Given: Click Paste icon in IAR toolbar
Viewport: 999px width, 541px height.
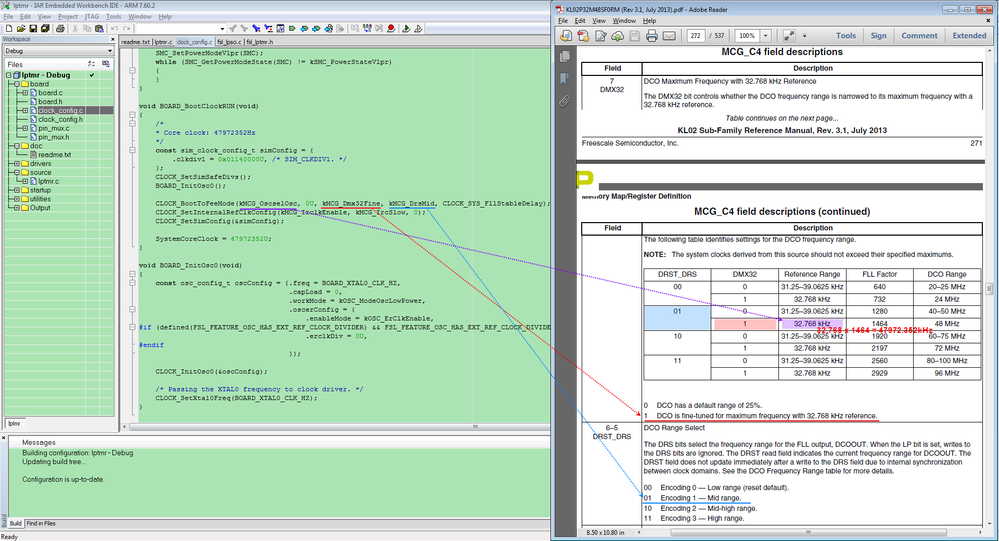Looking at the screenshot, I should click(99, 29).
